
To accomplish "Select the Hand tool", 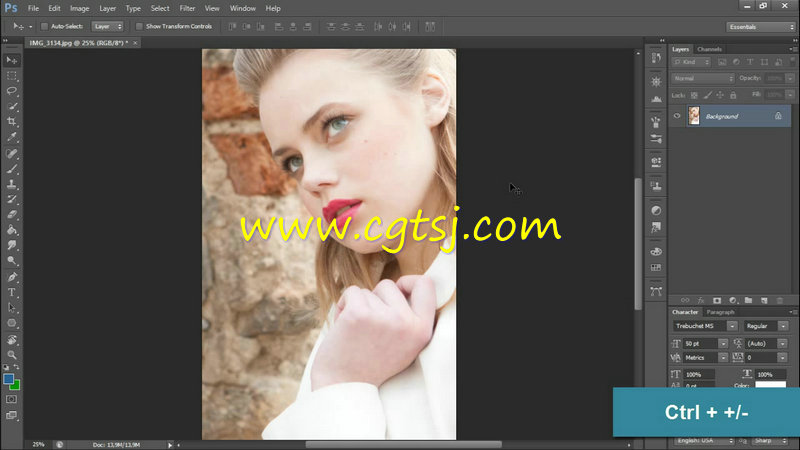I will [x=12, y=340].
